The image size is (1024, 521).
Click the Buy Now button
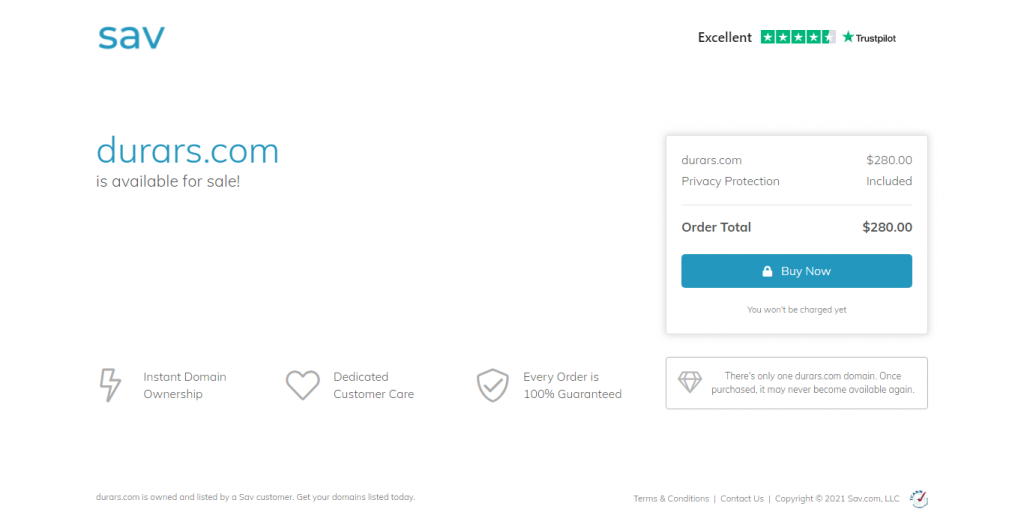796,271
